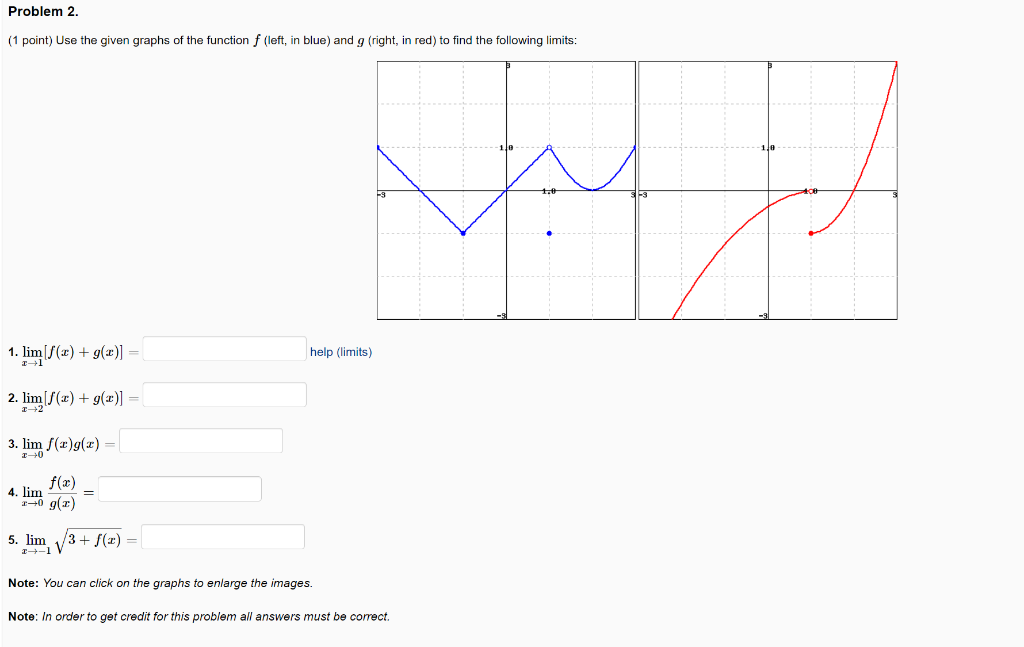This screenshot has width=1024, height=647.
Task: Click the solid red dot on g graph
Action: coord(811,233)
